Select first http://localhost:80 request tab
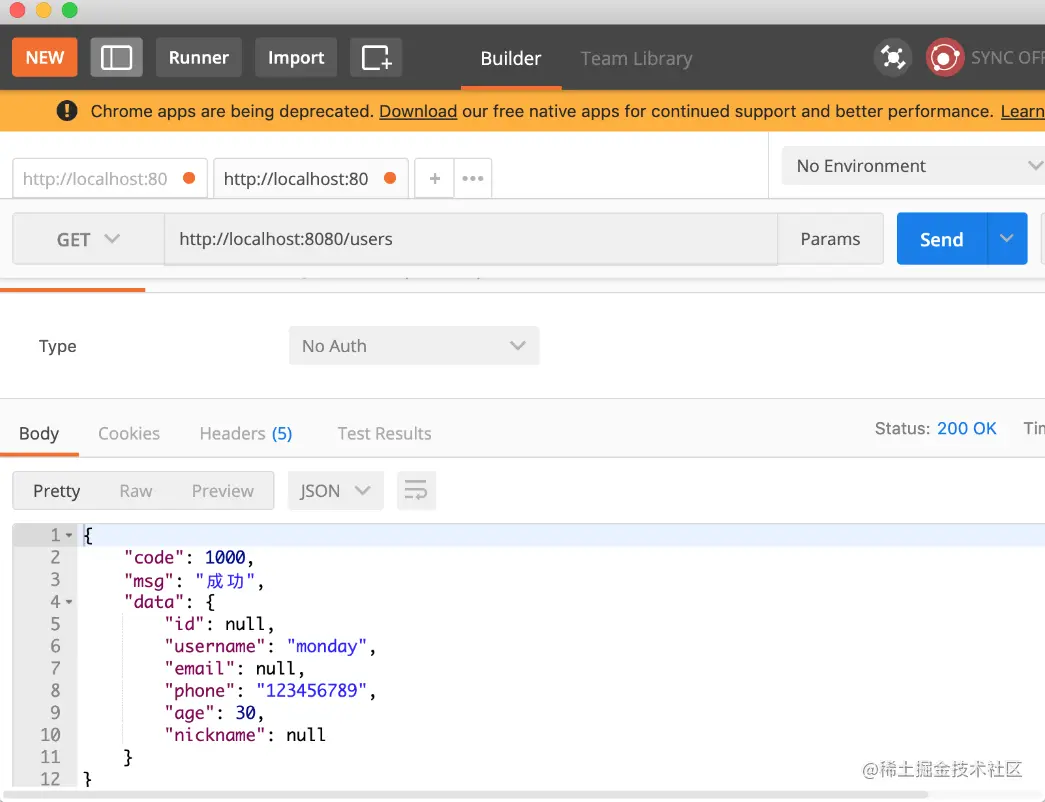 pos(110,179)
